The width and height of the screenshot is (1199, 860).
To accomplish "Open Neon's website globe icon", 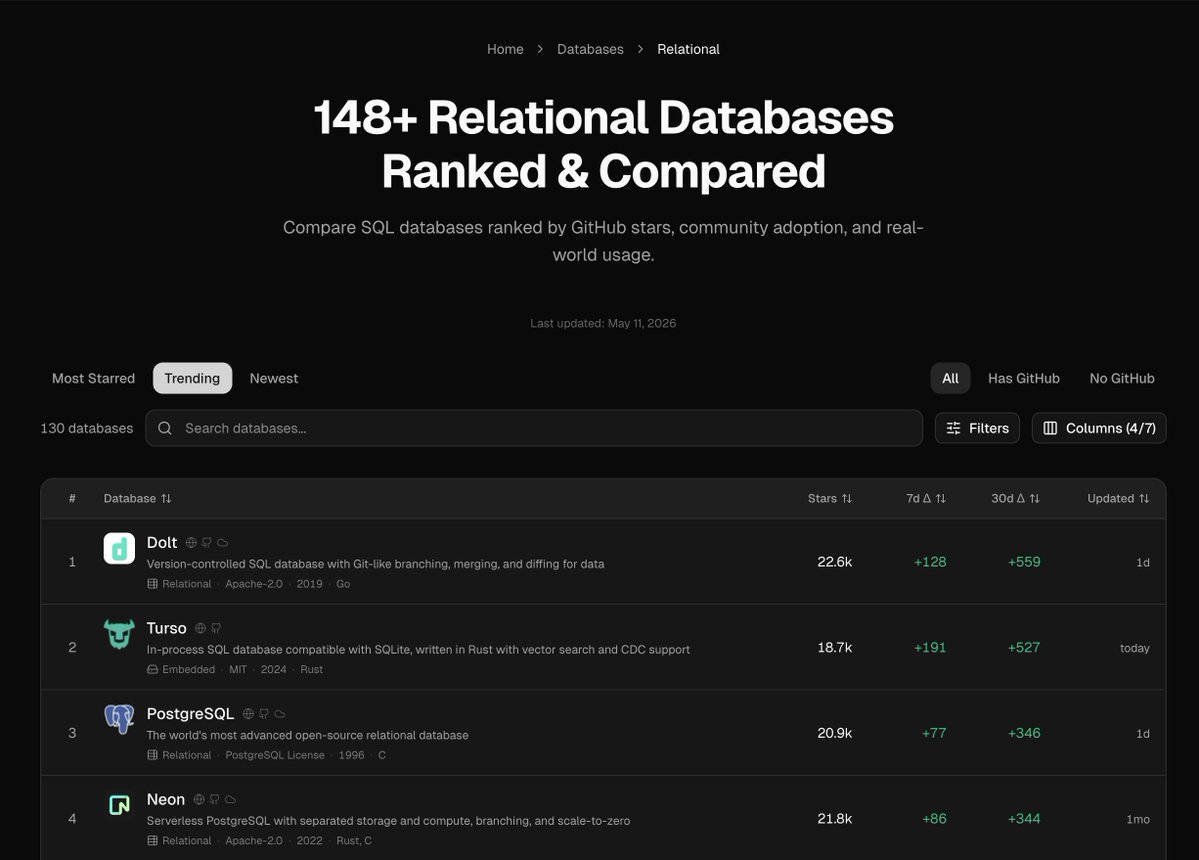I will (x=199, y=800).
